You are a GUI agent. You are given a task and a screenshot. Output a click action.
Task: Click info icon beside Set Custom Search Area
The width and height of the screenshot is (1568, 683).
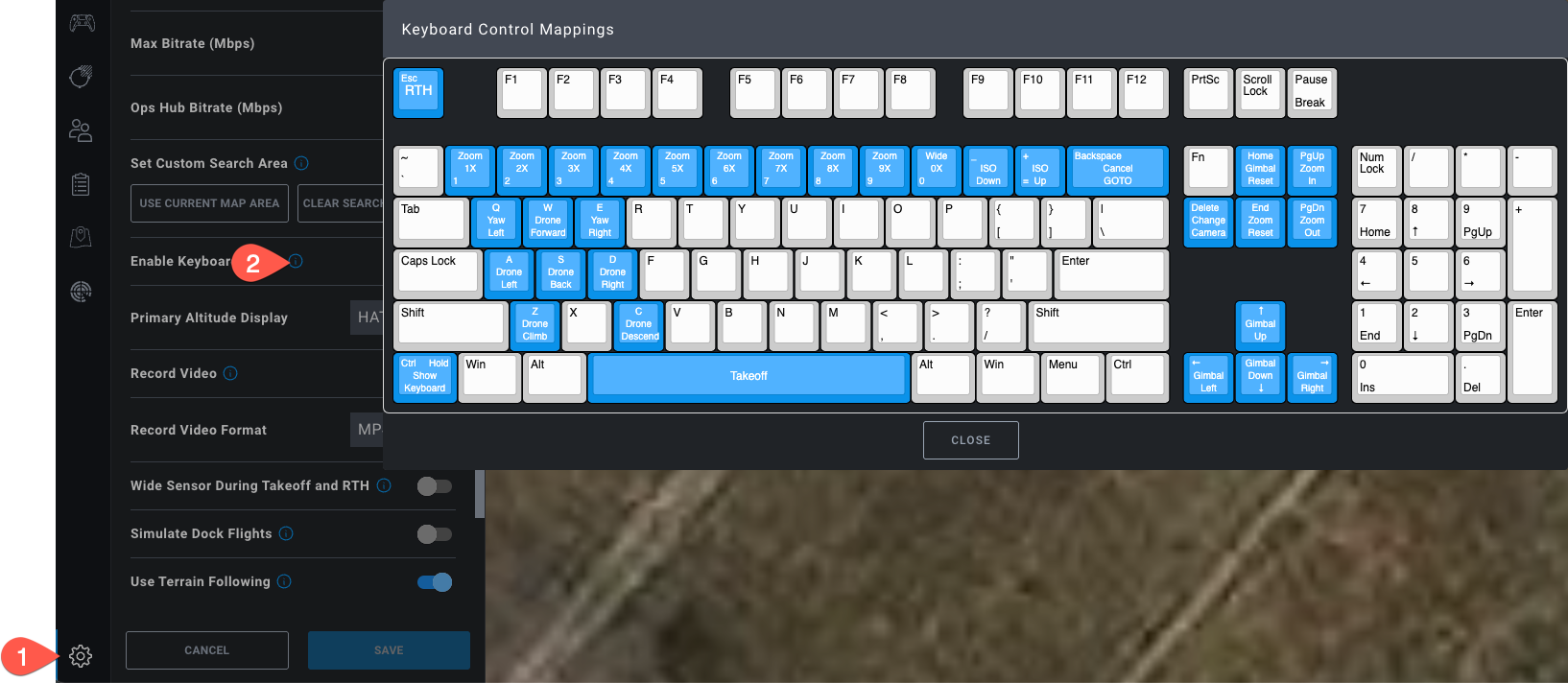point(301,163)
